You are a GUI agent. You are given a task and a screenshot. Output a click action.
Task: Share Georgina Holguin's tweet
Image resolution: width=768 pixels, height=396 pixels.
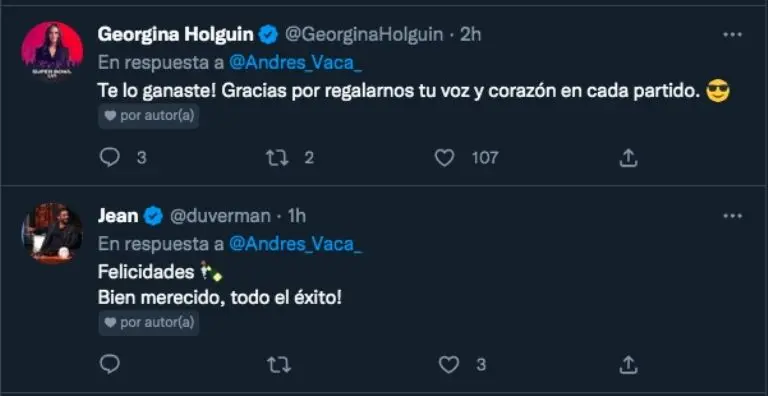click(x=628, y=158)
